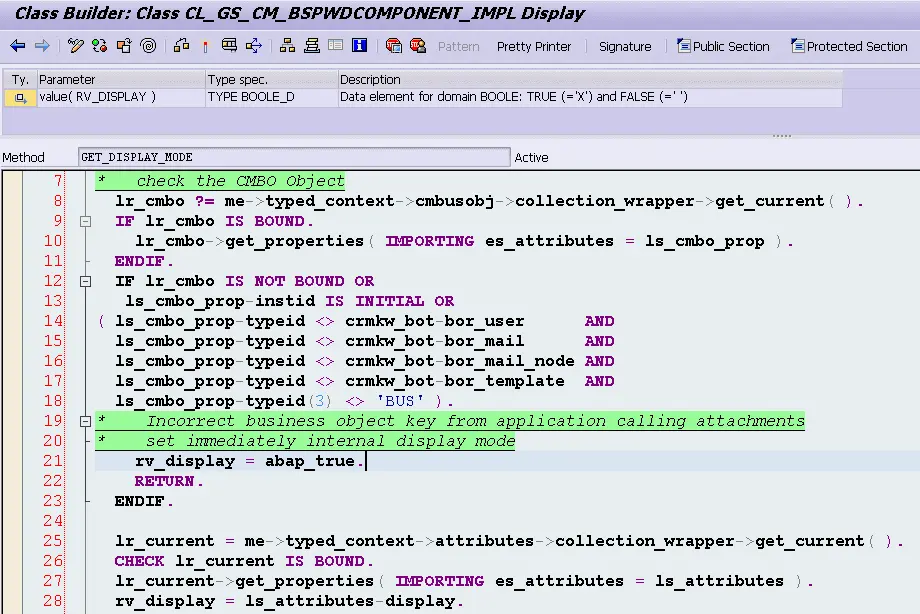Select the value( RV_DISPLAY ) parameter cell
920x614 pixels.
click(x=120, y=97)
